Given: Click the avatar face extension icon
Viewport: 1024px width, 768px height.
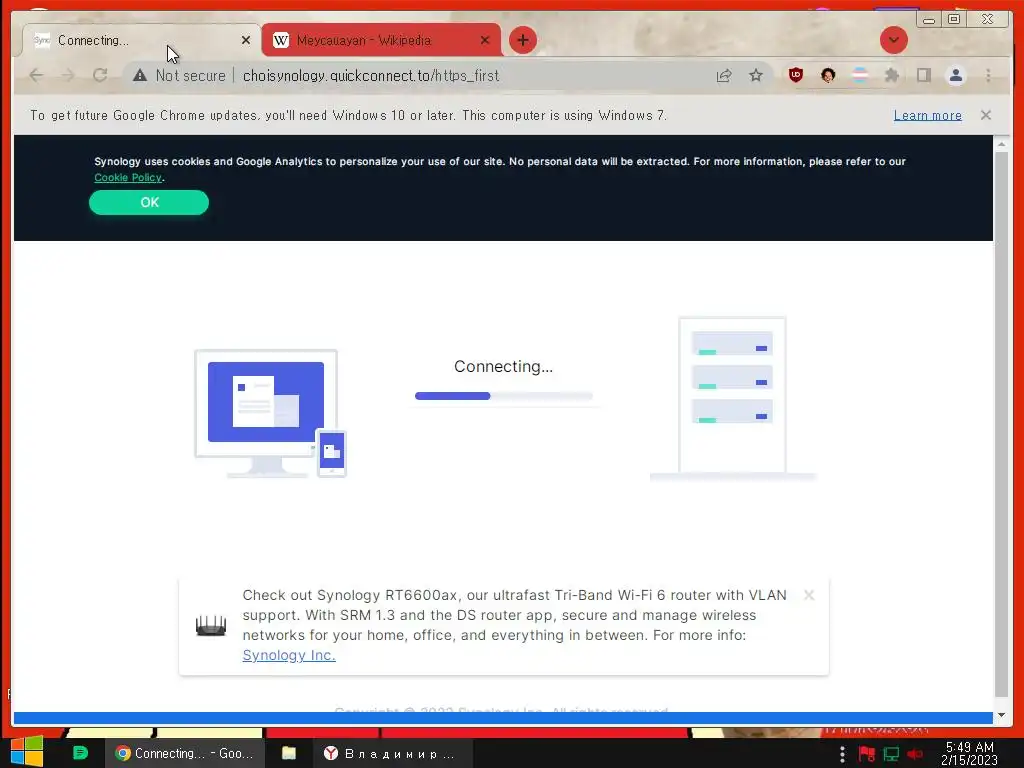Looking at the screenshot, I should pos(828,75).
